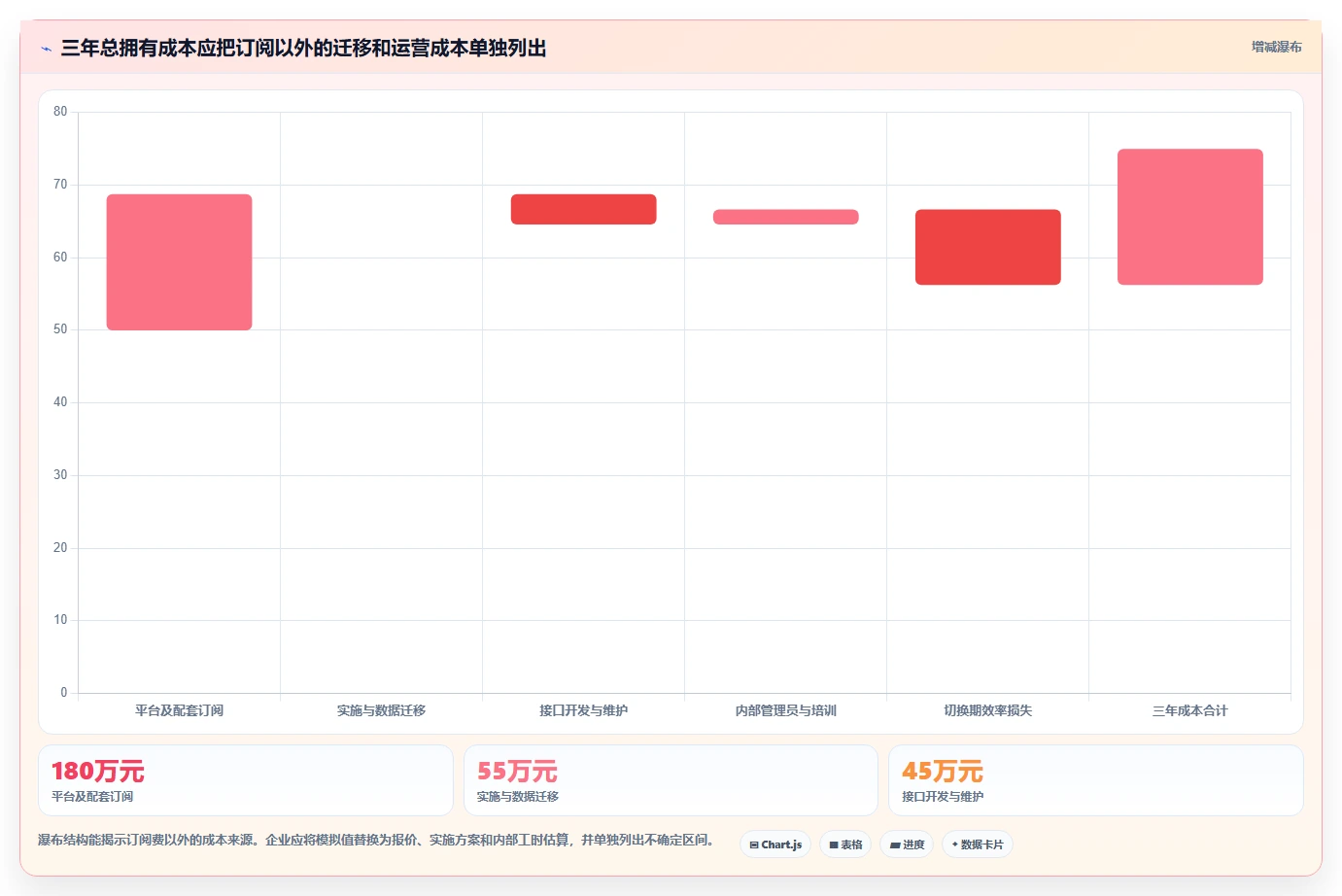Select the 进度 tag pill
The width and height of the screenshot is (1342, 896).
907,844
